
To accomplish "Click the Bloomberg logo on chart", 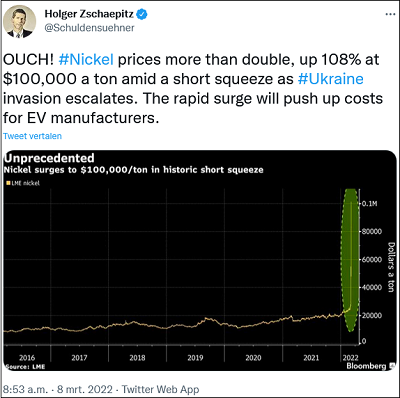I will click(x=366, y=366).
